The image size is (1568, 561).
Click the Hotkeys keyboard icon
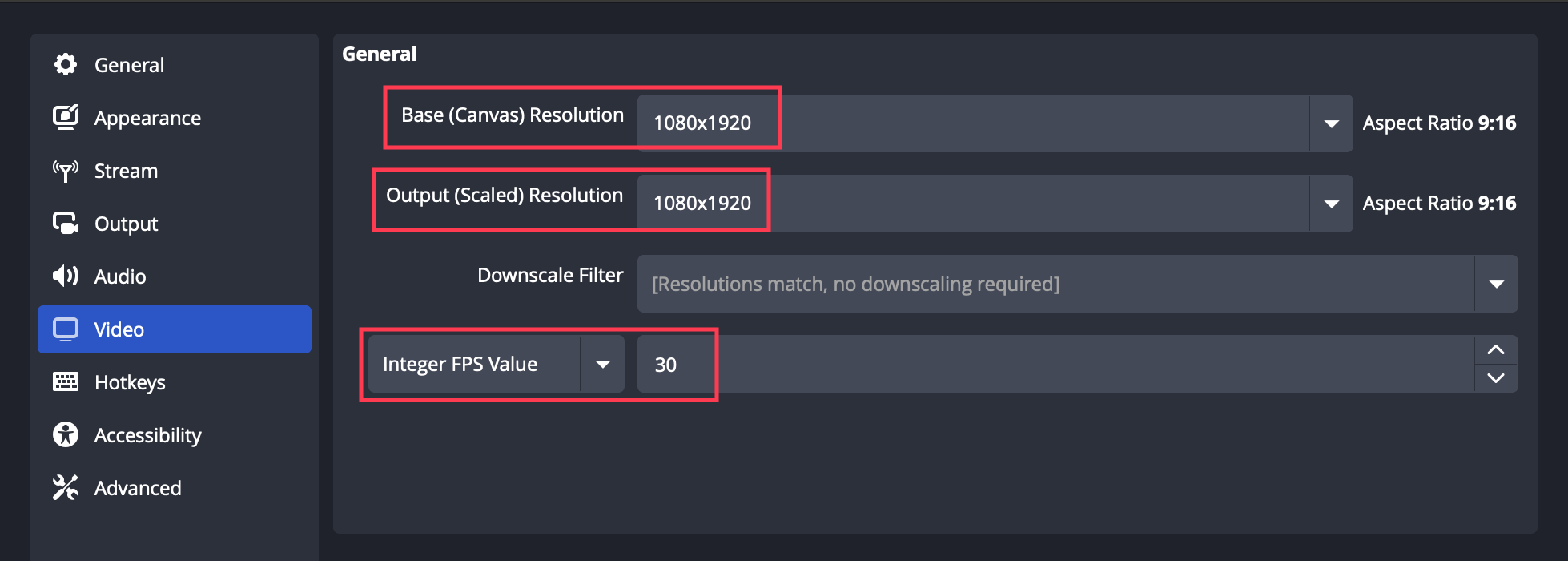(x=66, y=381)
